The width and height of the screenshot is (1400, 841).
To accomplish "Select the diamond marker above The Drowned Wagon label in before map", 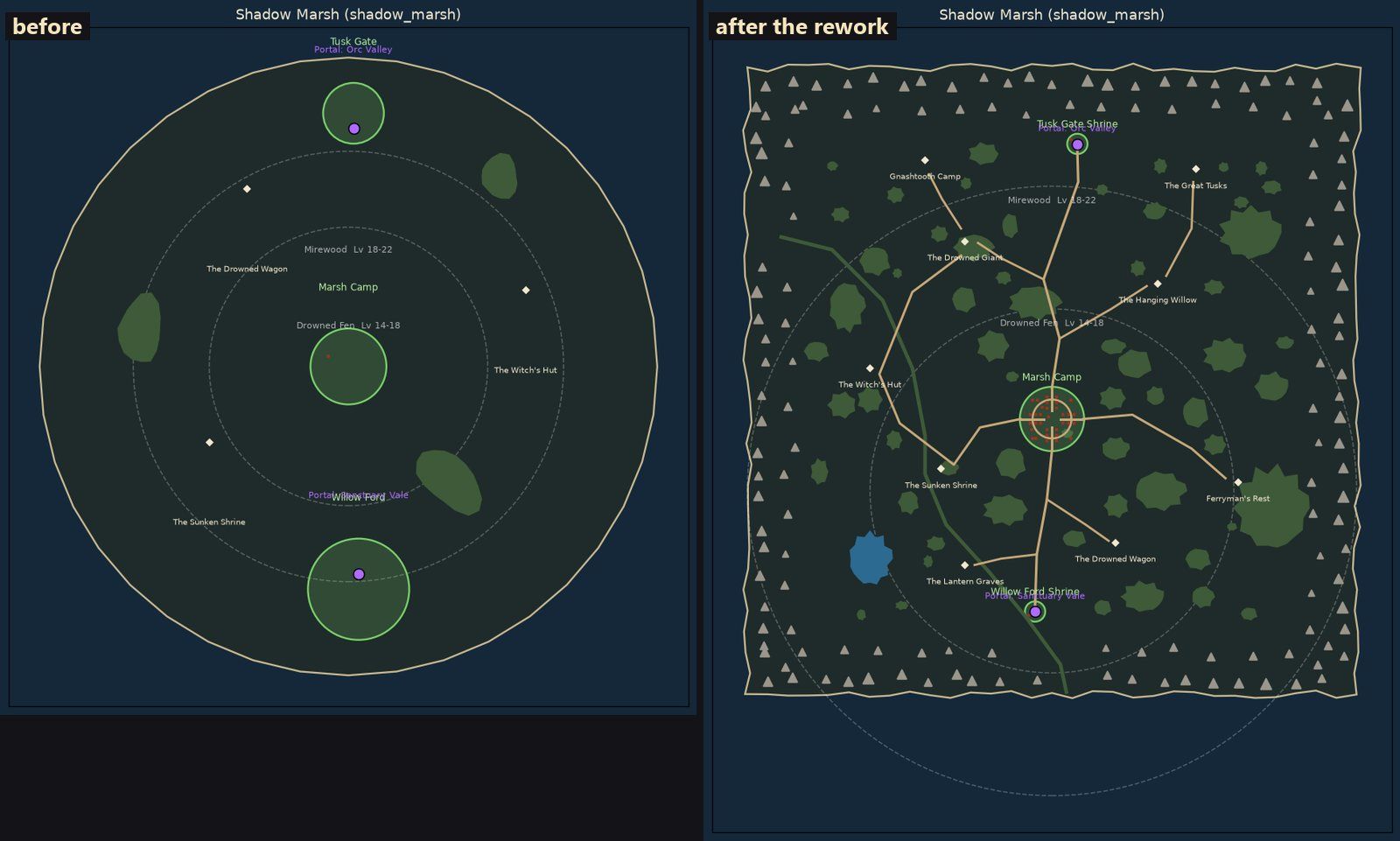I will pyautogui.click(x=247, y=189).
